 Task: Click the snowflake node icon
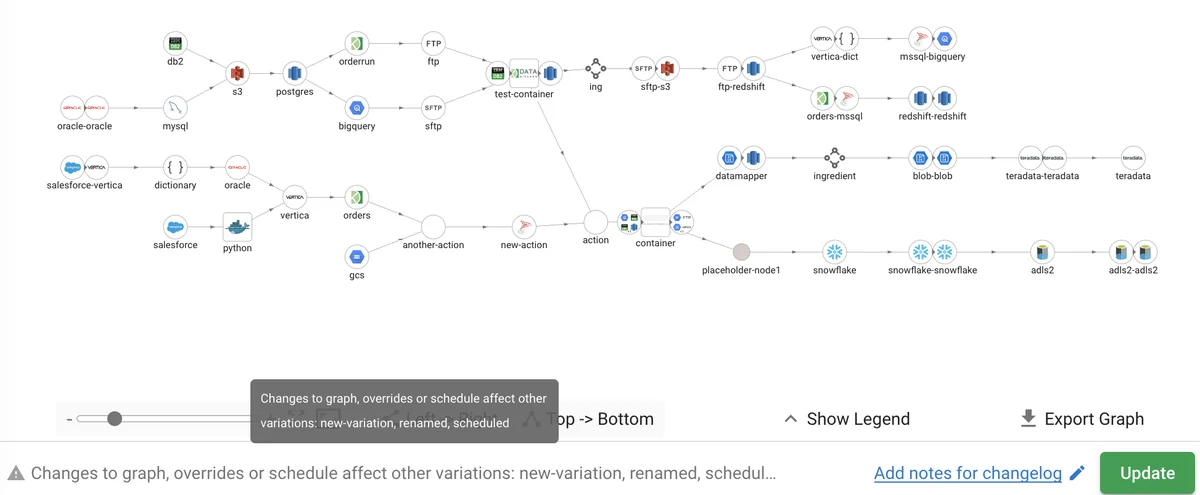coord(833,250)
